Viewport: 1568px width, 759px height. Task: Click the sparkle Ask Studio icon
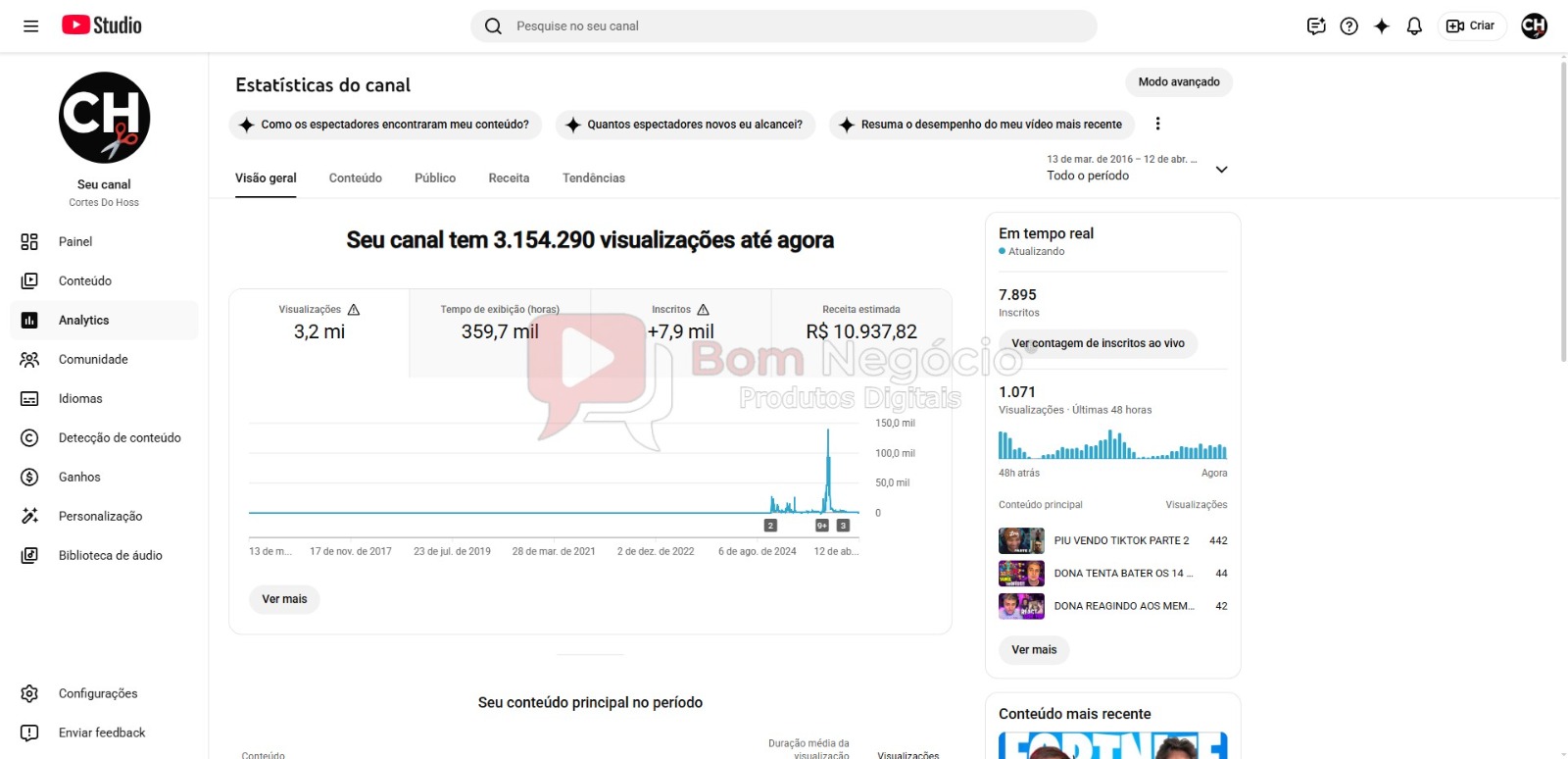[x=1382, y=26]
